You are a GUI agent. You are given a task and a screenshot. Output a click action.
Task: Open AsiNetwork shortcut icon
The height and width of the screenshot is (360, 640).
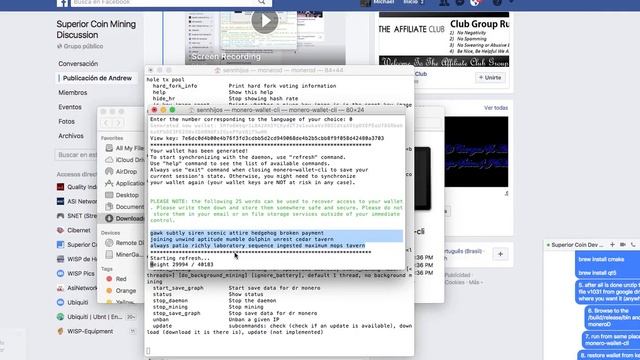pyautogui.click(x=60, y=288)
